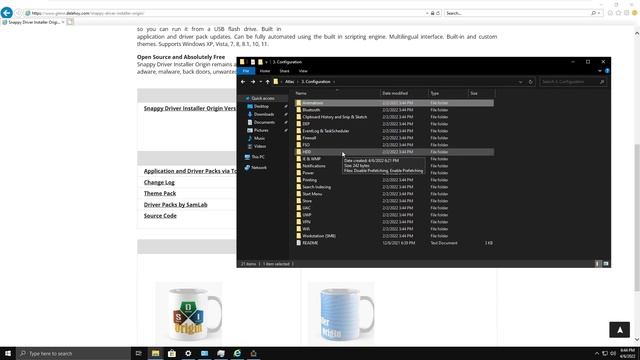The height and width of the screenshot is (360, 640).
Task: Open the VPN folder
Action: [x=306, y=222]
